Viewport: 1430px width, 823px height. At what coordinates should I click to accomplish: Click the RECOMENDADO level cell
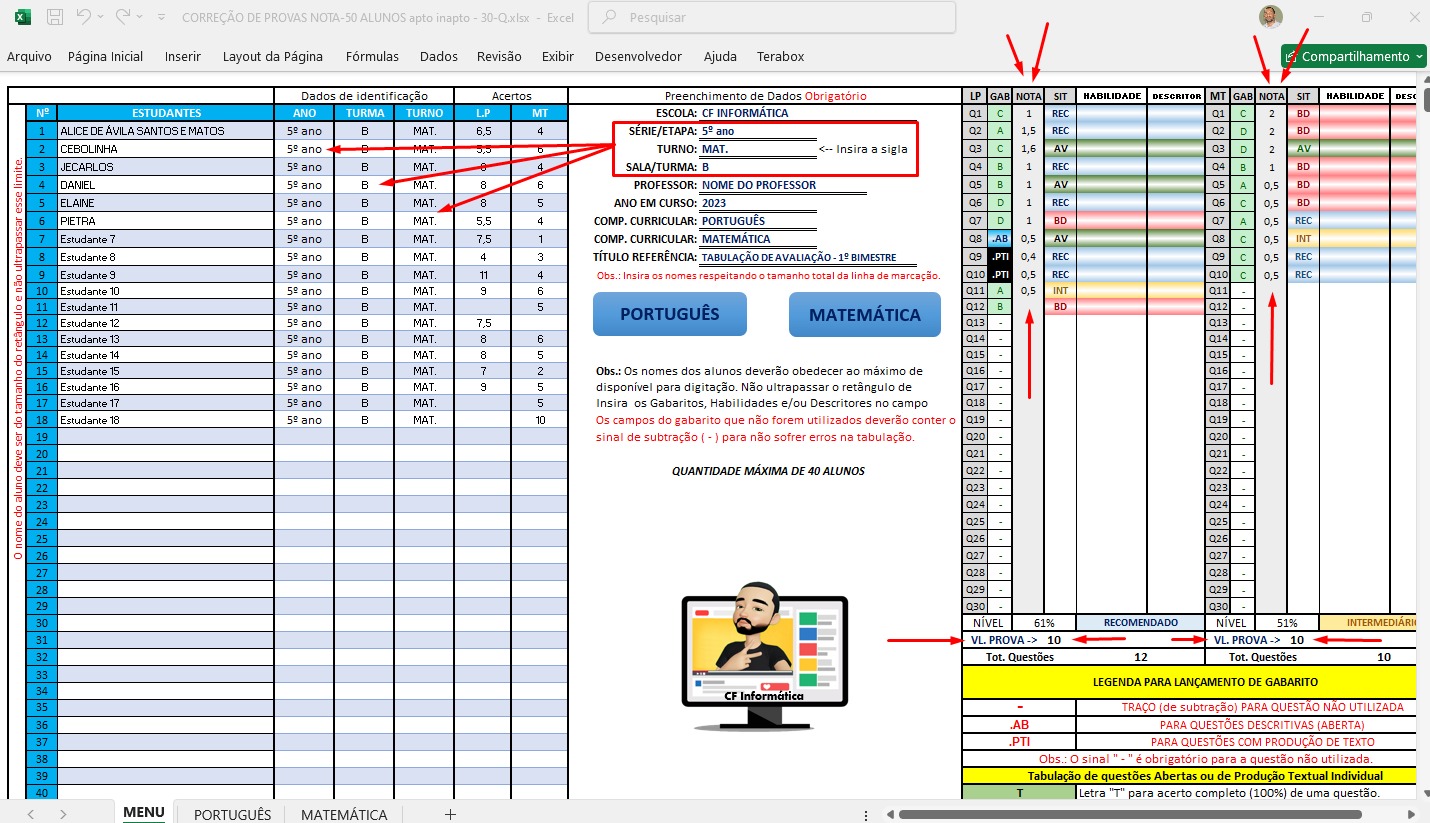click(1140, 622)
